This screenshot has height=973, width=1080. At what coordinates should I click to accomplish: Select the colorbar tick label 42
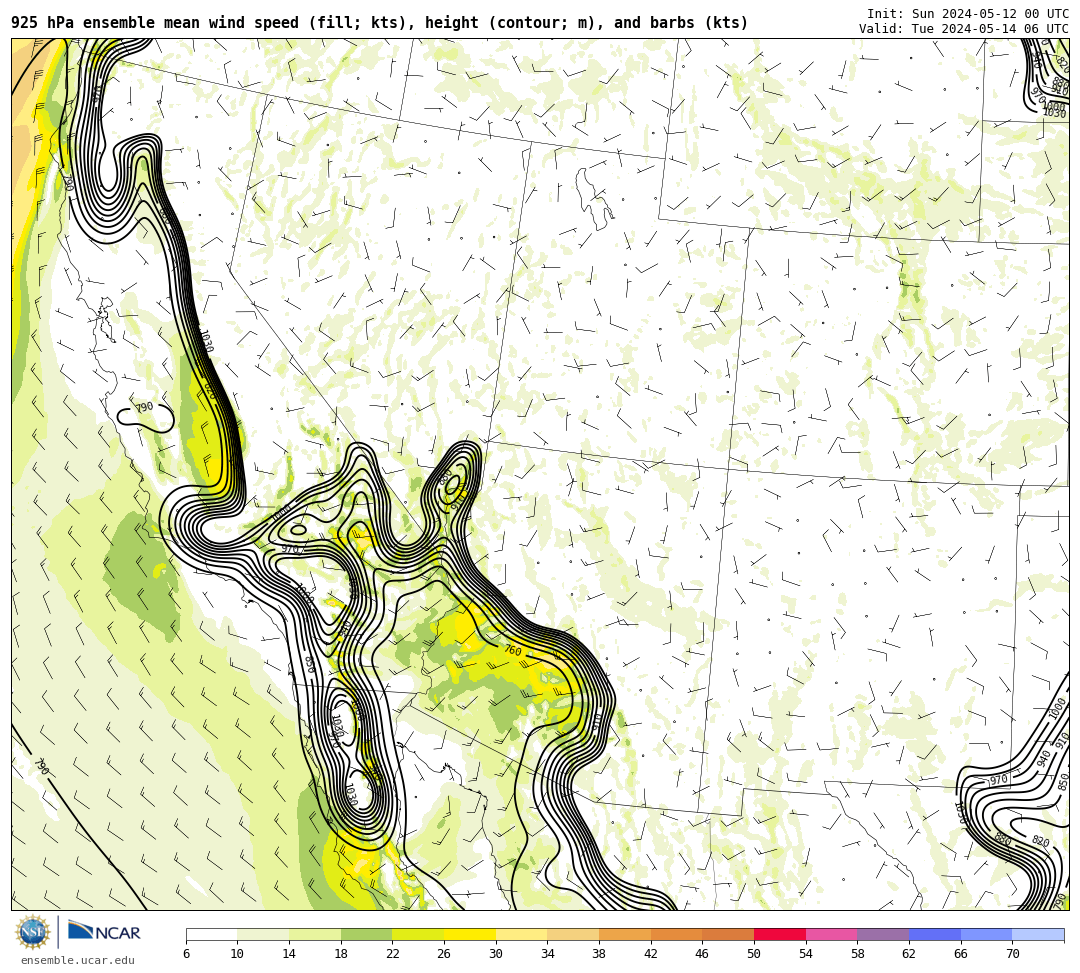pyautogui.click(x=650, y=954)
